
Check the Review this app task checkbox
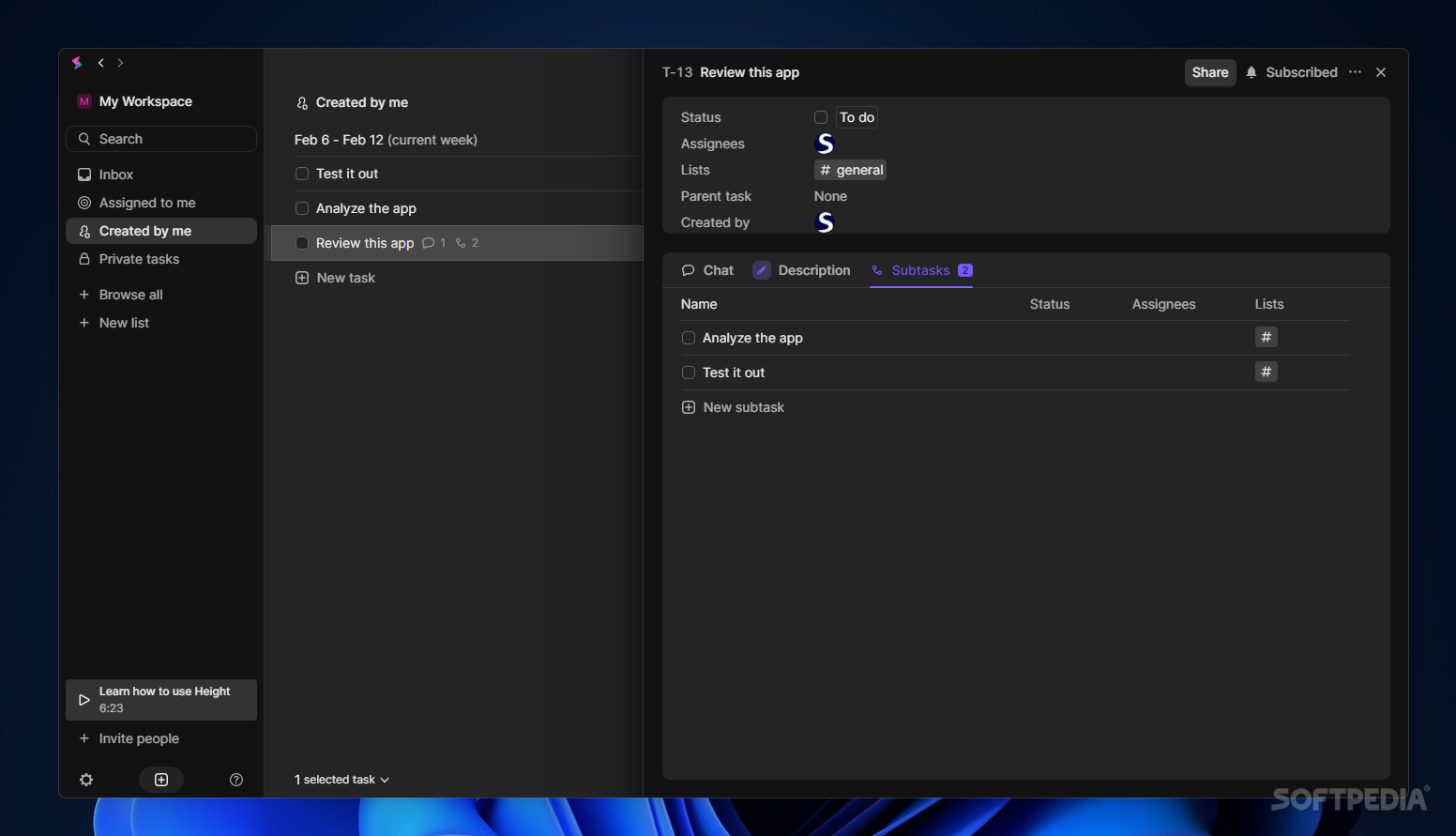(302, 243)
